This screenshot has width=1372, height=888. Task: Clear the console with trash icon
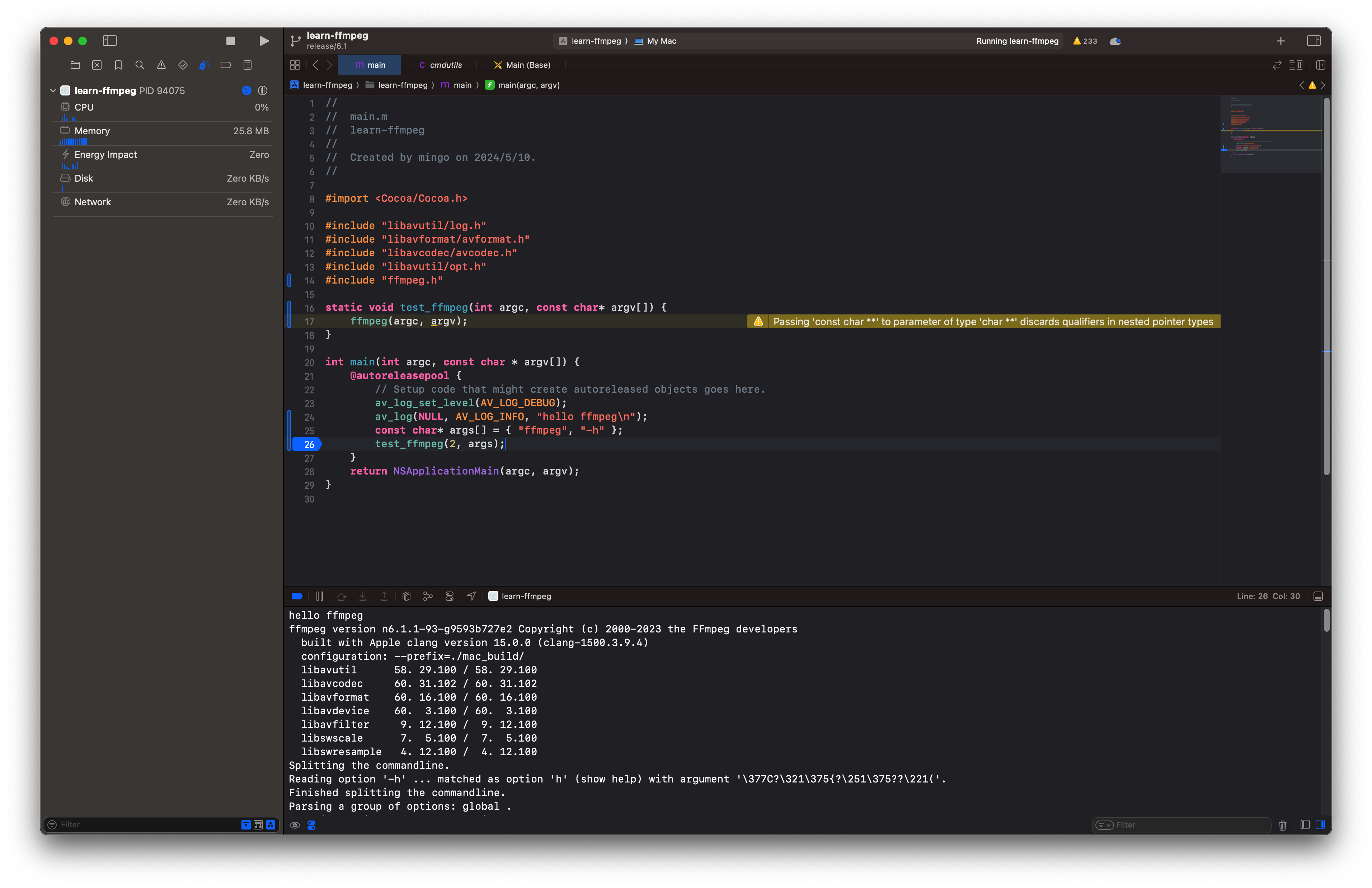click(1283, 825)
